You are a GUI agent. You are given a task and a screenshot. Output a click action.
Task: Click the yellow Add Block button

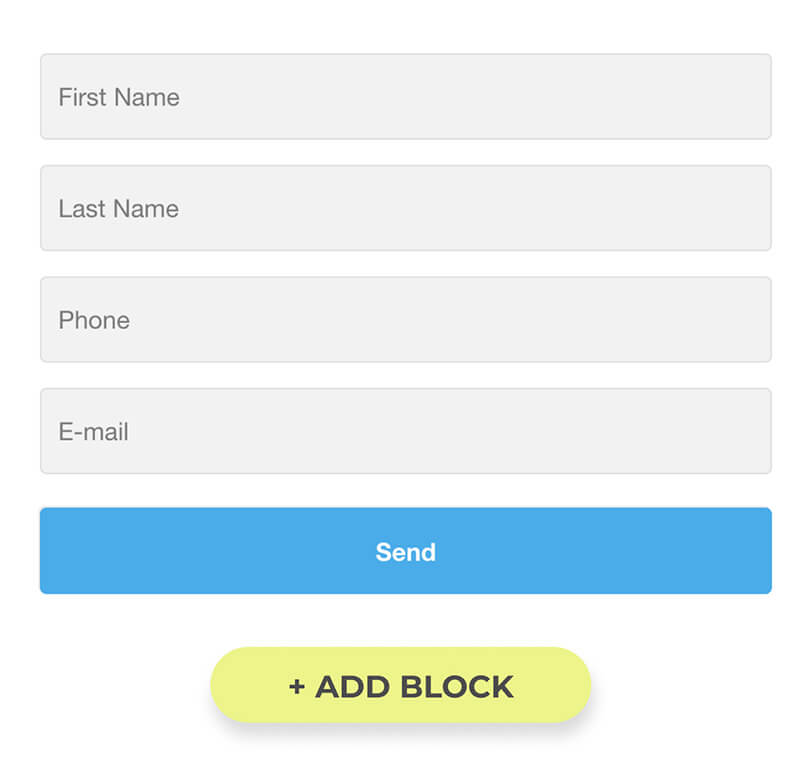tap(400, 686)
